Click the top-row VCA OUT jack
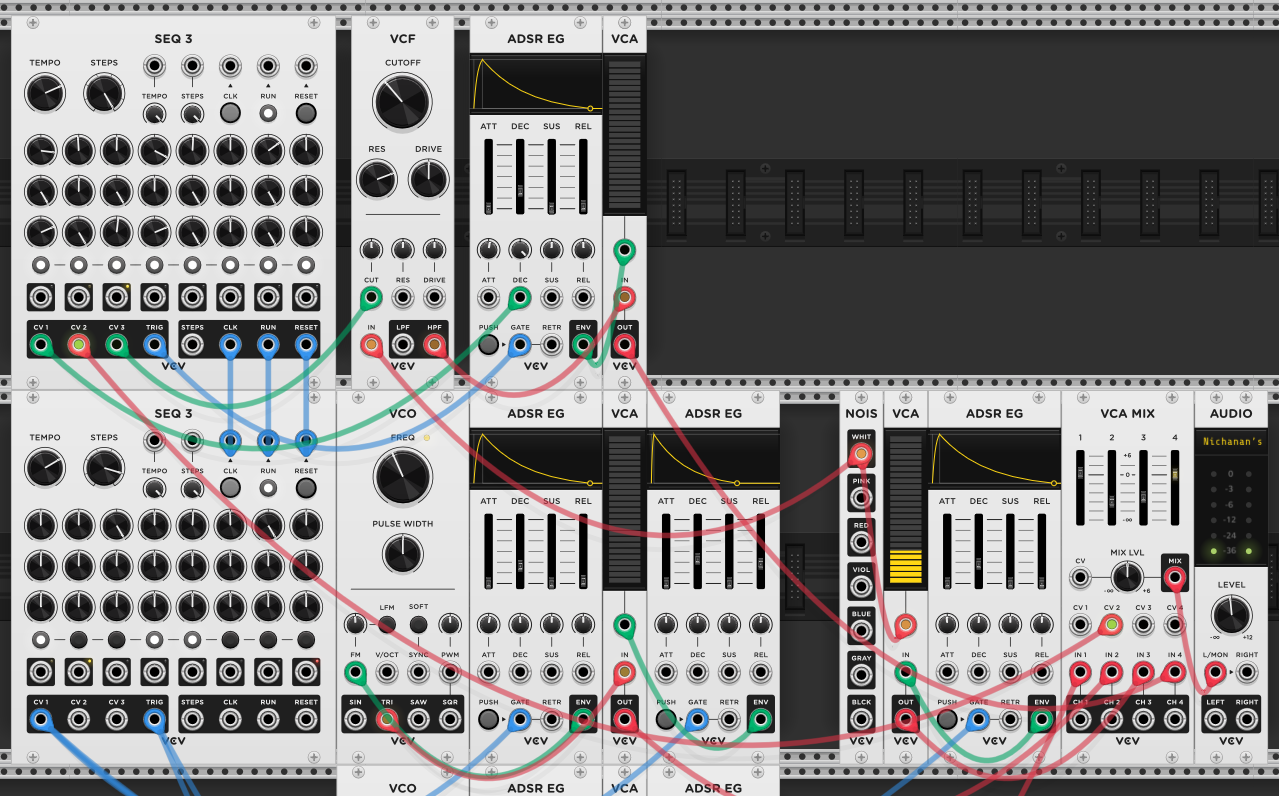Screen dimensions: 1279x796 click(624, 345)
